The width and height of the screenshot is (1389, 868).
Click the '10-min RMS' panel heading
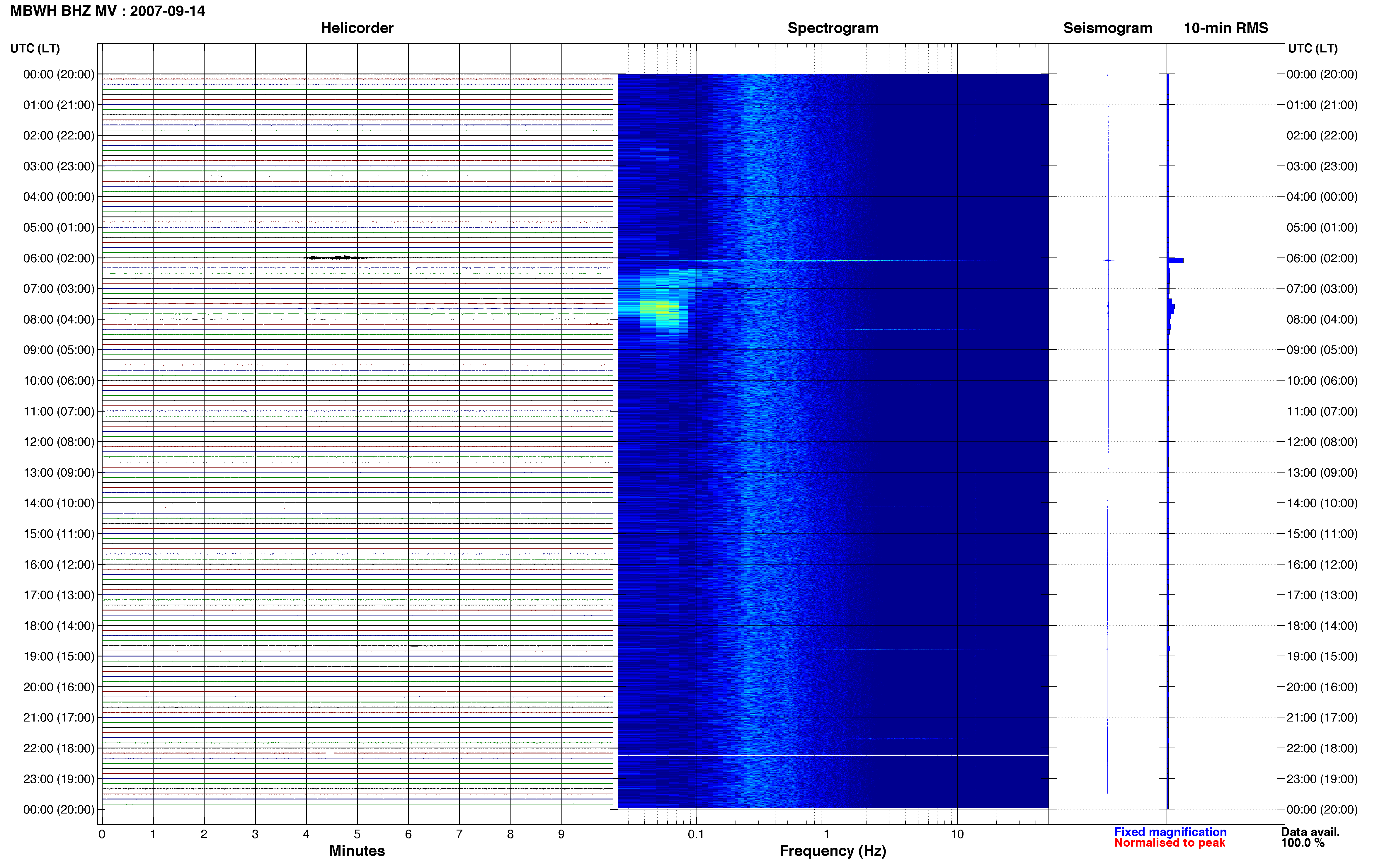(x=1225, y=28)
